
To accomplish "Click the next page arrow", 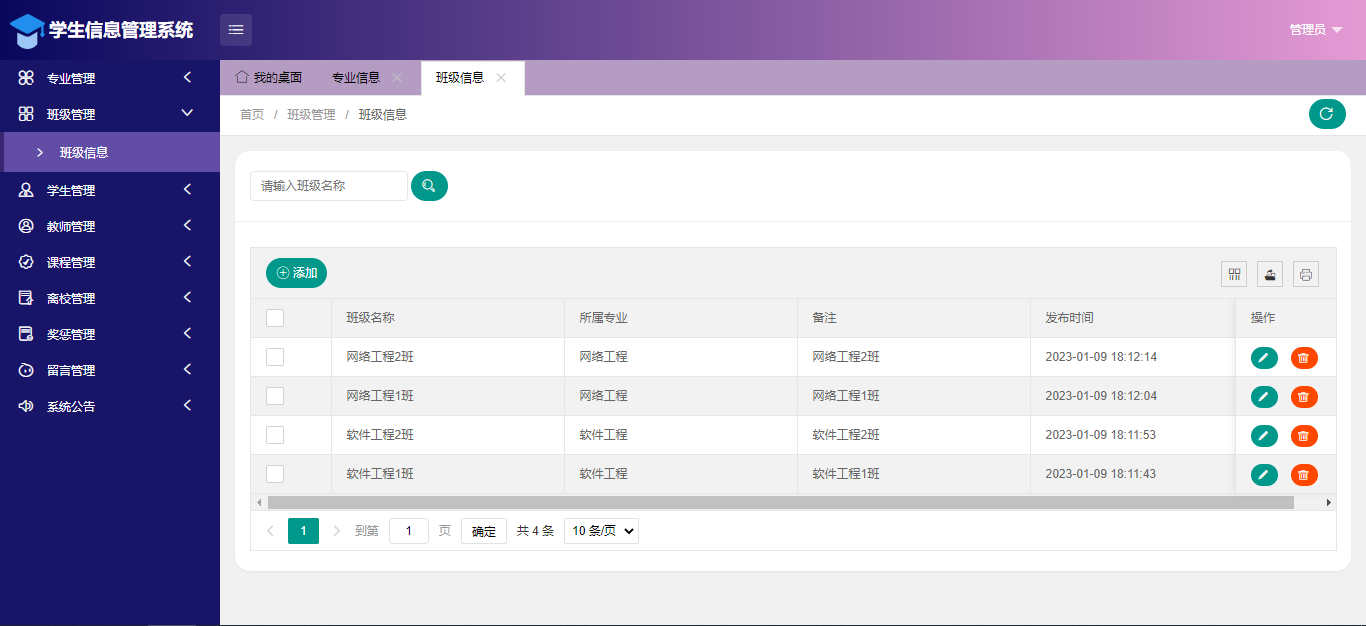I will click(x=337, y=531).
